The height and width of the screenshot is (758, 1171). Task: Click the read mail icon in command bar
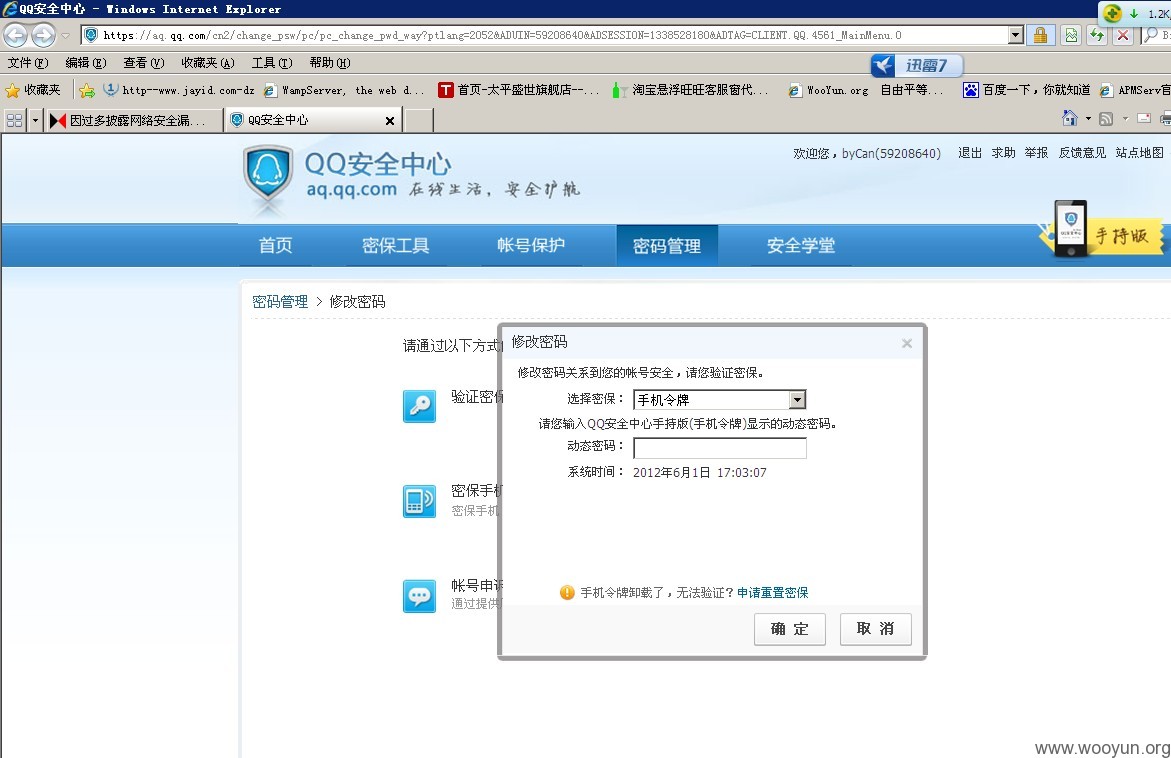1143,118
